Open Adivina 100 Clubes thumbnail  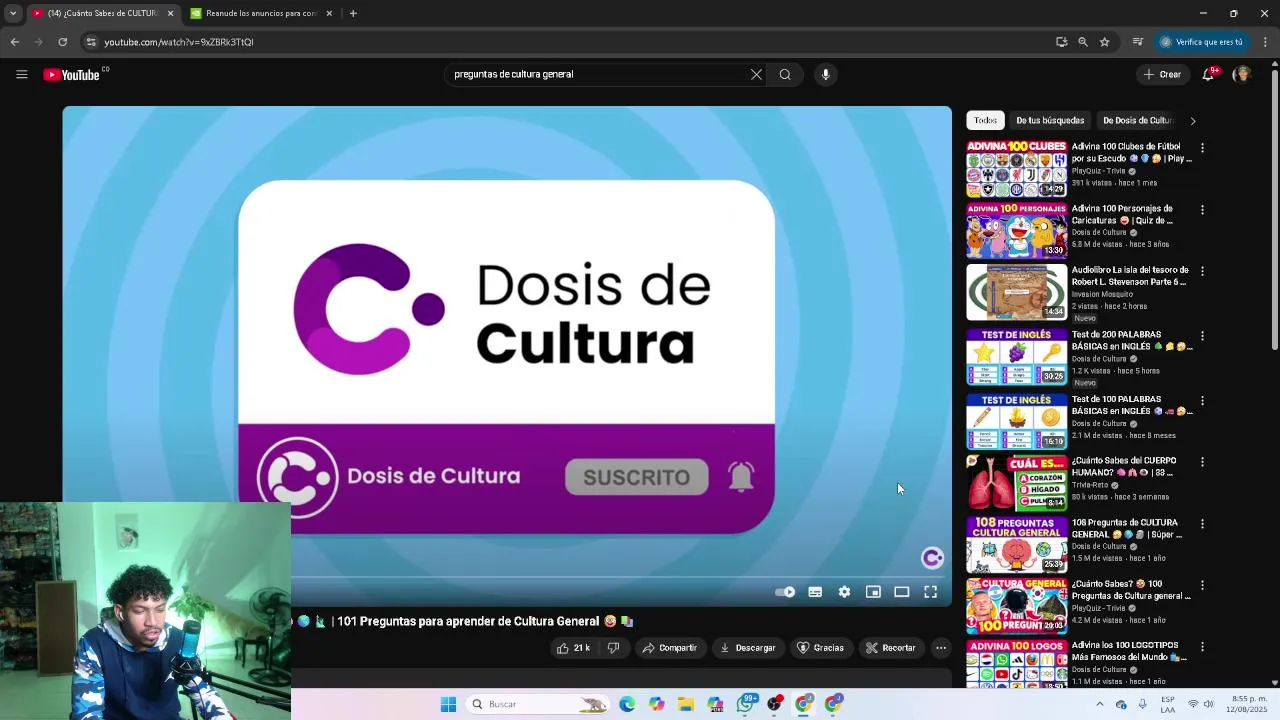pyautogui.click(x=1016, y=168)
